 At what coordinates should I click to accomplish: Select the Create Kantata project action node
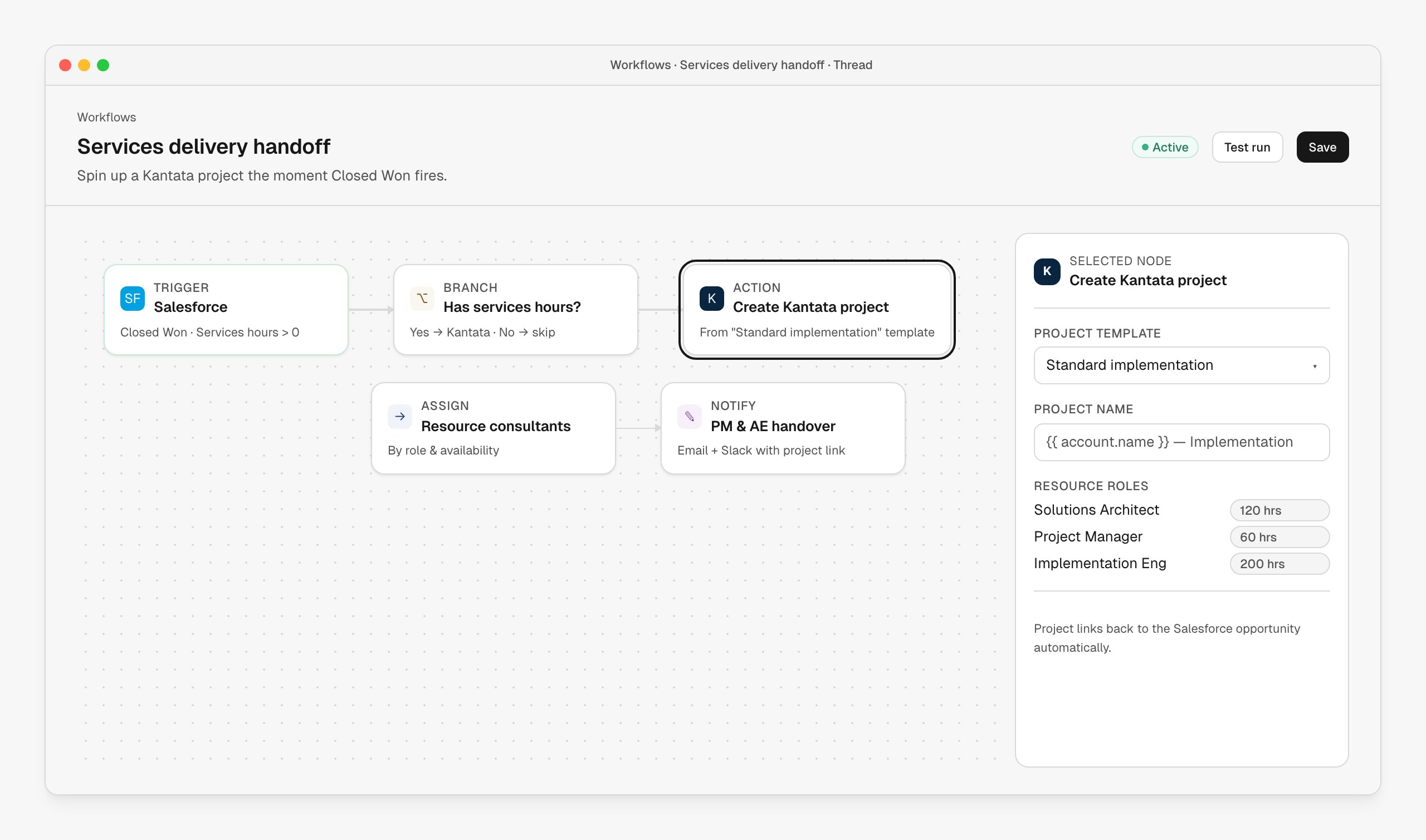pyautogui.click(x=817, y=310)
